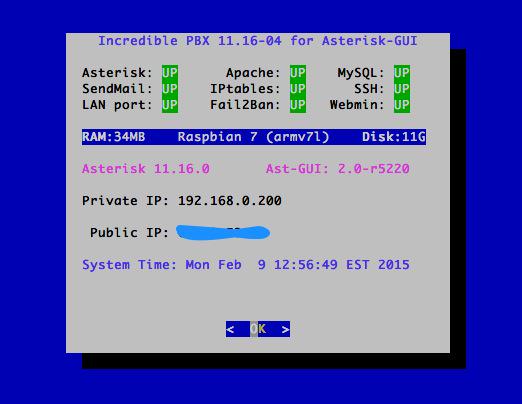Click the OK button
Viewport: 522px width, 404px height.
coord(258,329)
